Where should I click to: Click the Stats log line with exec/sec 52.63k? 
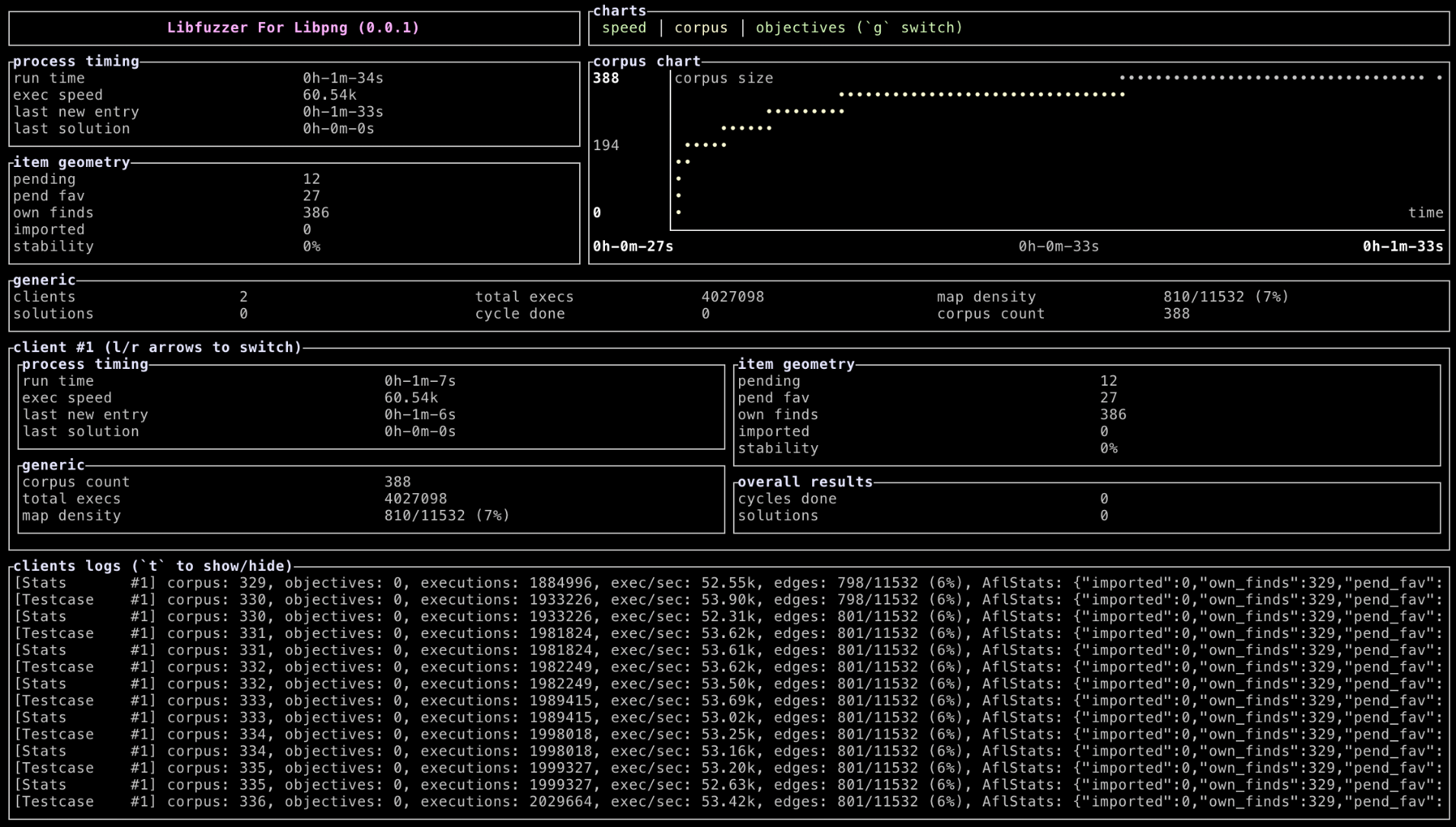(x=728, y=785)
